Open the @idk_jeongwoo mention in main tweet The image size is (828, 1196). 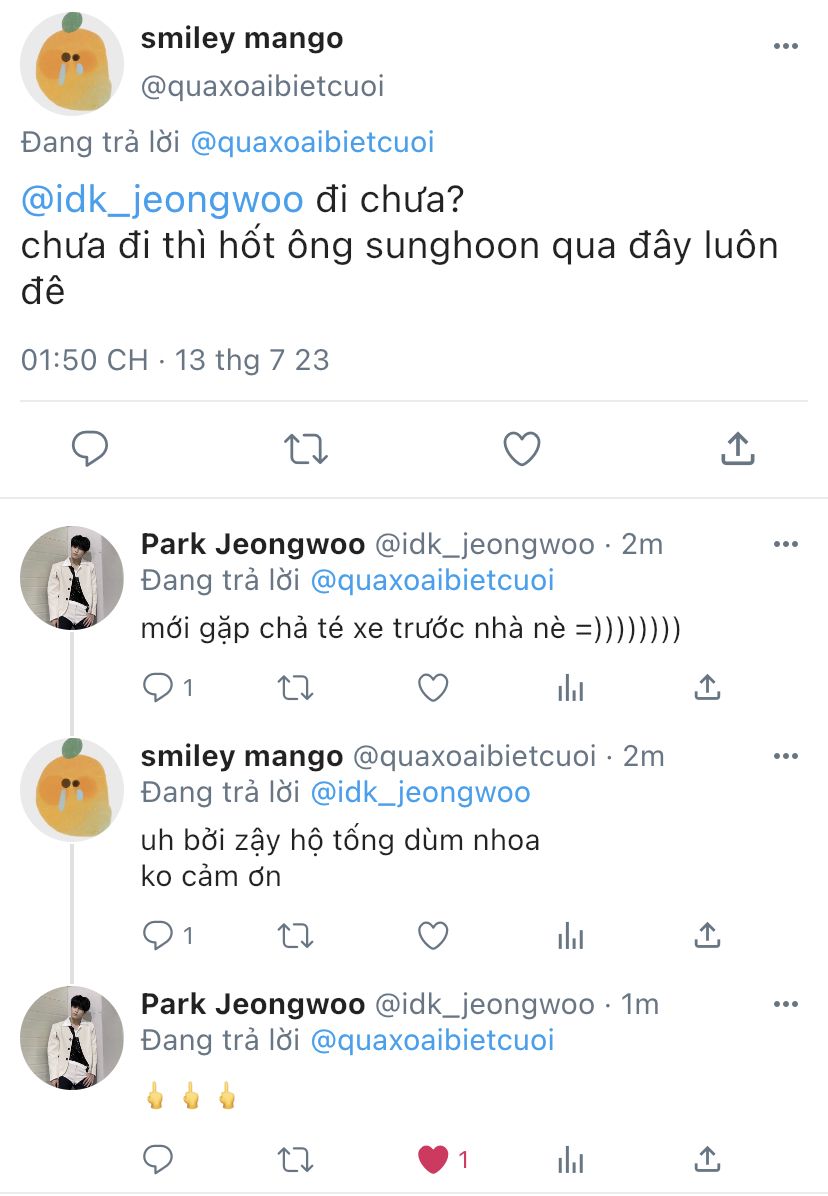pos(162,199)
